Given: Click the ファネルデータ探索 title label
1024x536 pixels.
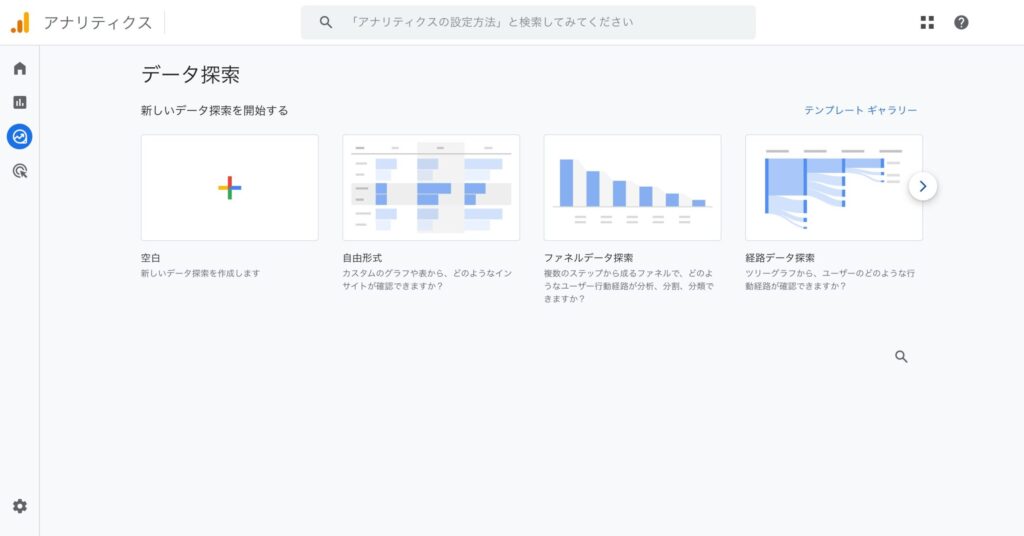Looking at the screenshot, I should 588,258.
